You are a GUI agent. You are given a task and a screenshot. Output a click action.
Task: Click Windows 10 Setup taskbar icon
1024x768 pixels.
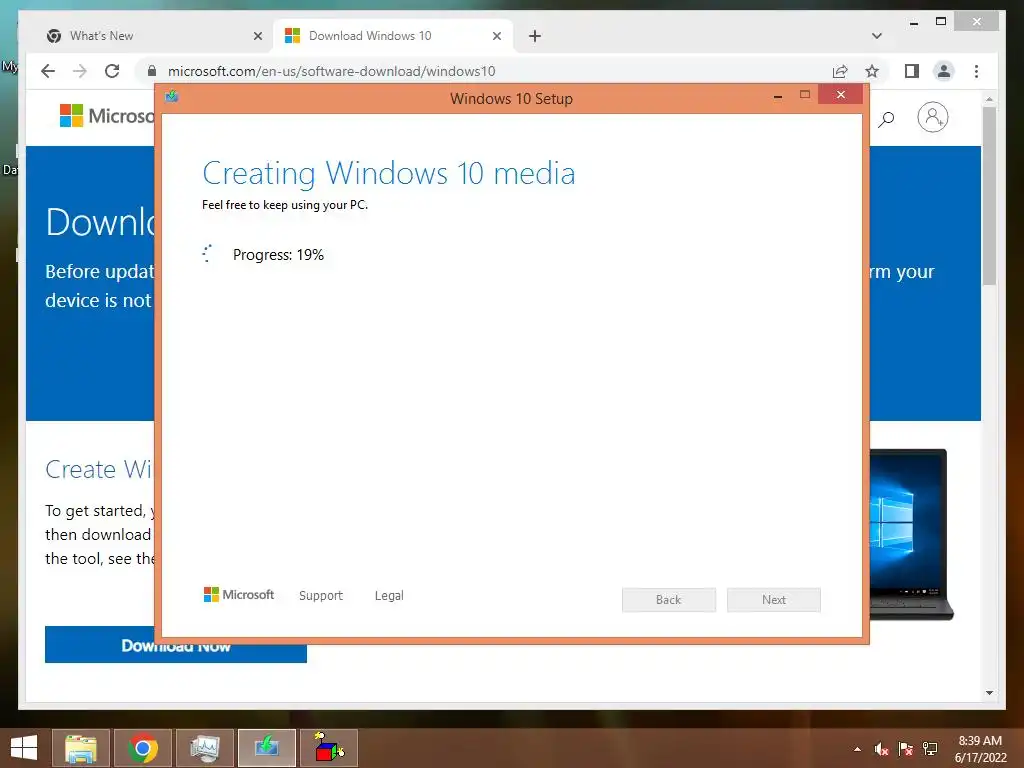(267, 748)
